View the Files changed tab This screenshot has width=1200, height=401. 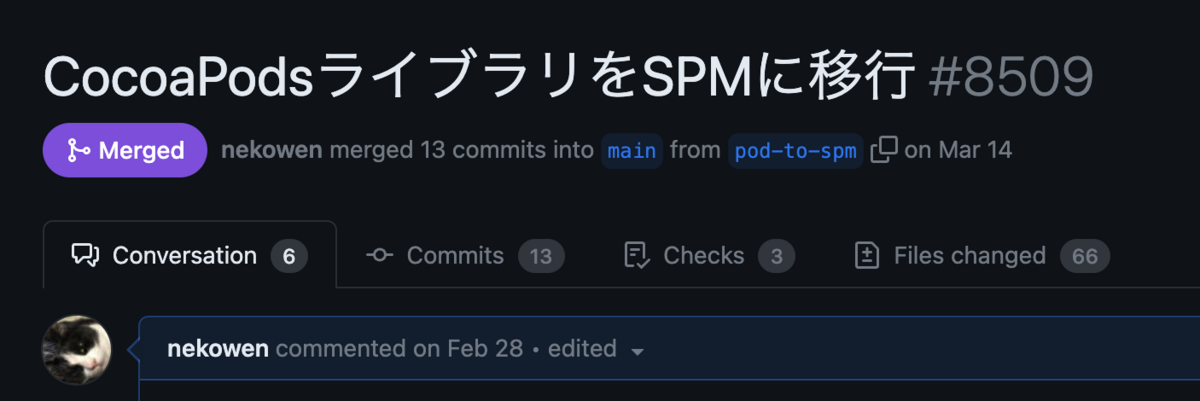pyautogui.click(x=982, y=255)
